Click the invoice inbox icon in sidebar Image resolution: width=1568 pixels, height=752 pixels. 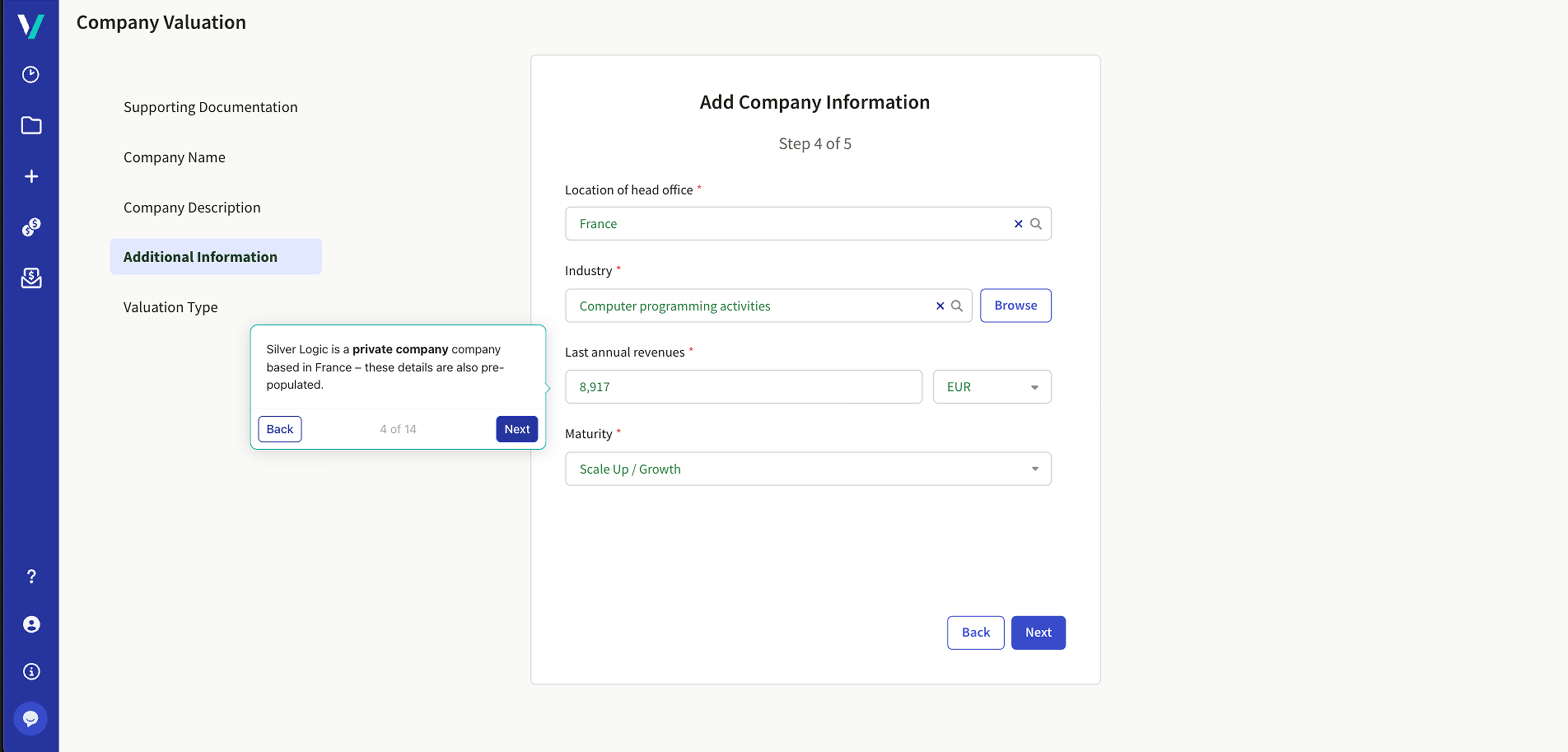tap(31, 278)
